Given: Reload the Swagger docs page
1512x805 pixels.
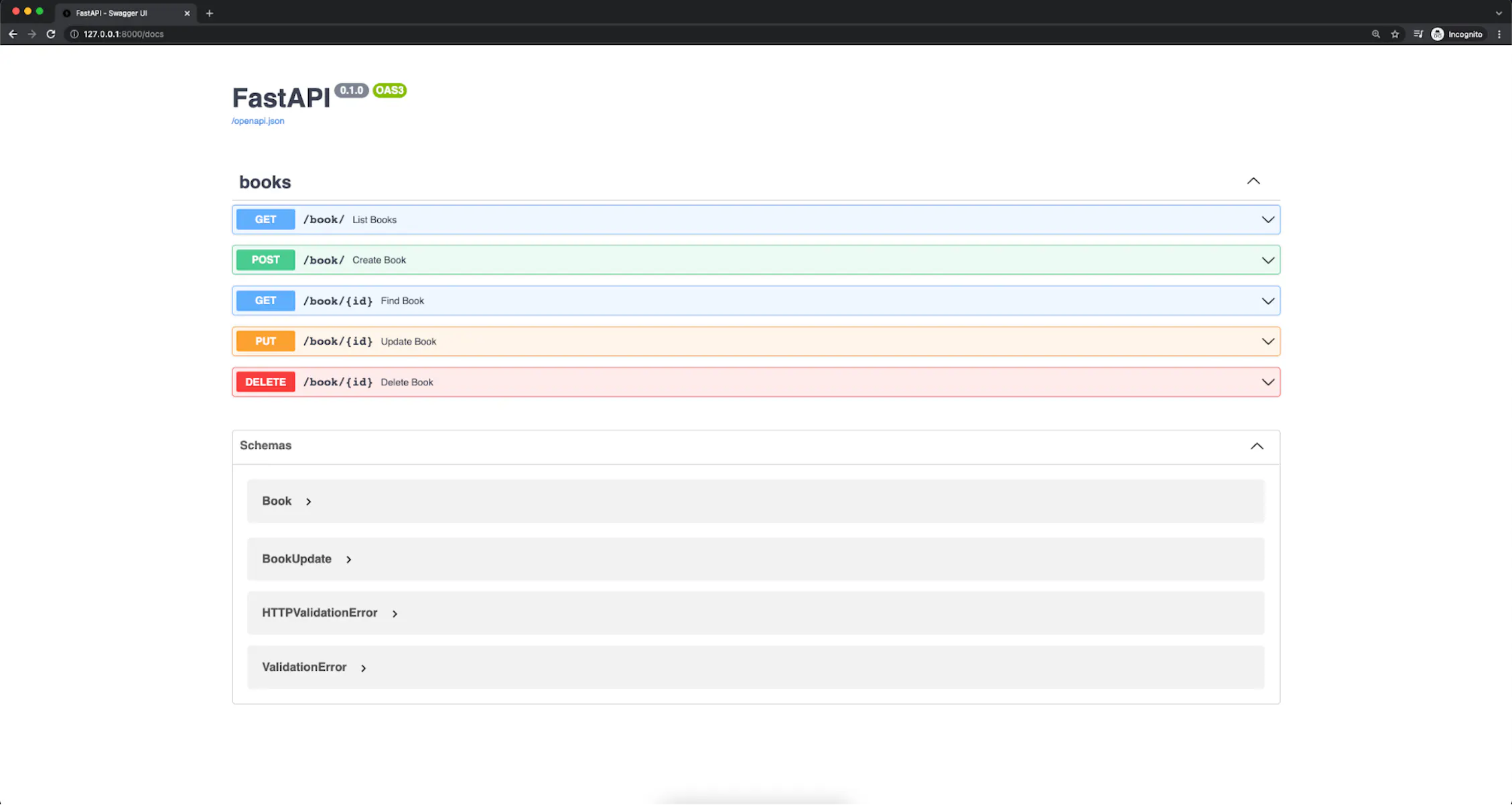Looking at the screenshot, I should [x=51, y=34].
